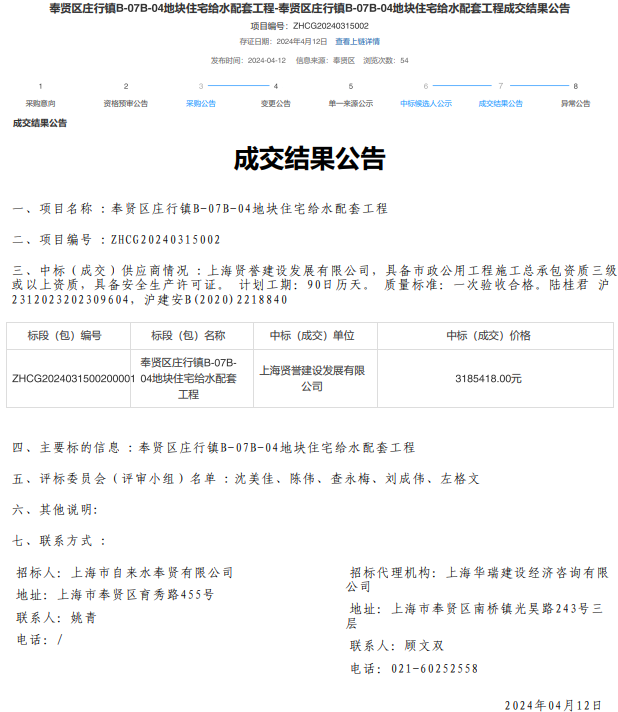Select the 变更公告 step

(276, 103)
